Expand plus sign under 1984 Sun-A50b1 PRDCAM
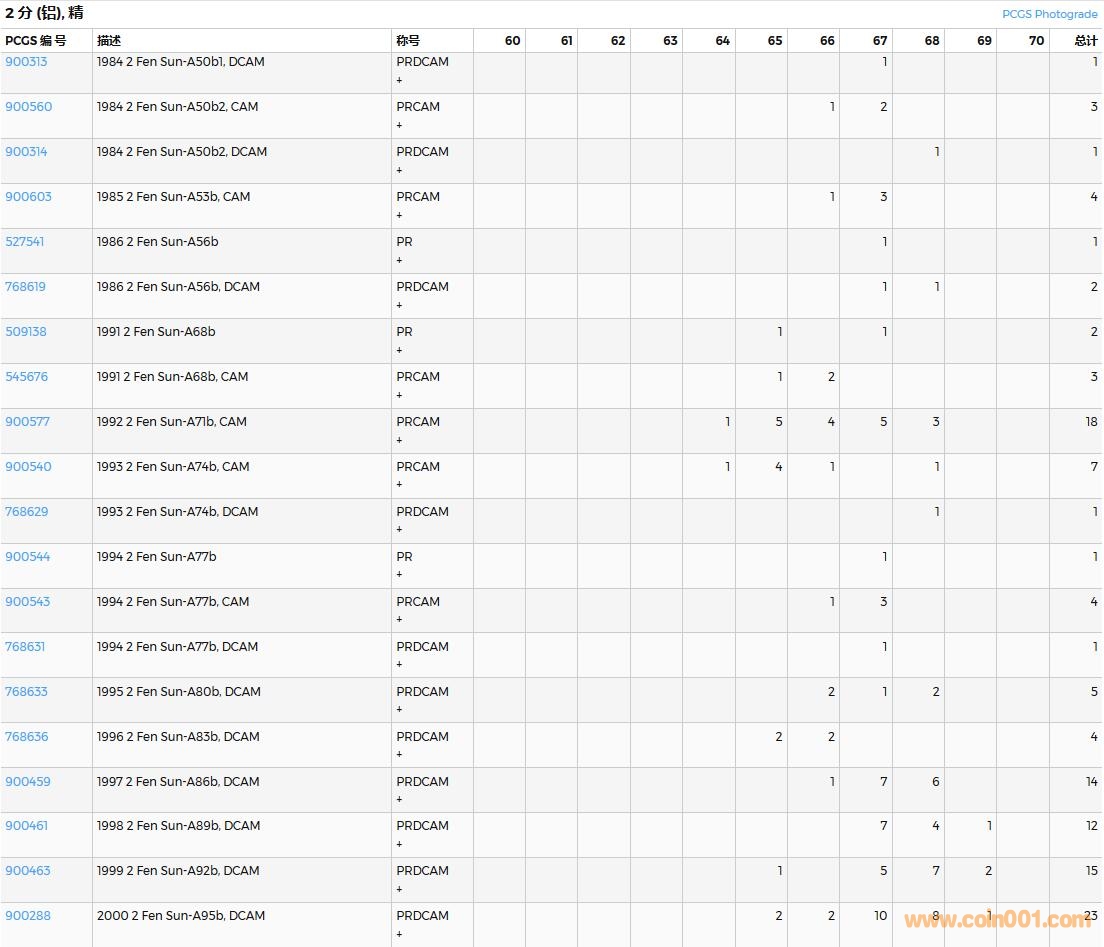The width and height of the screenshot is (1104, 947). tap(400, 80)
